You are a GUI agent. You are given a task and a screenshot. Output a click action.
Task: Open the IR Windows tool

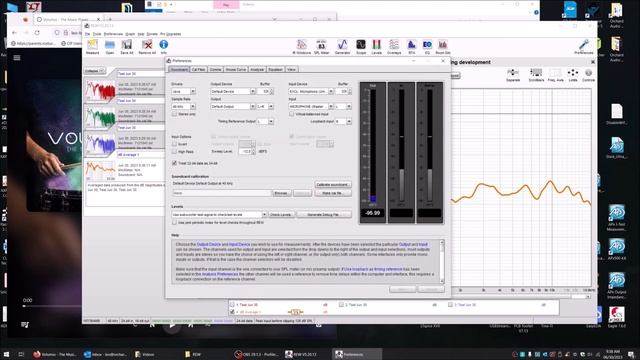pyautogui.click(x=302, y=47)
